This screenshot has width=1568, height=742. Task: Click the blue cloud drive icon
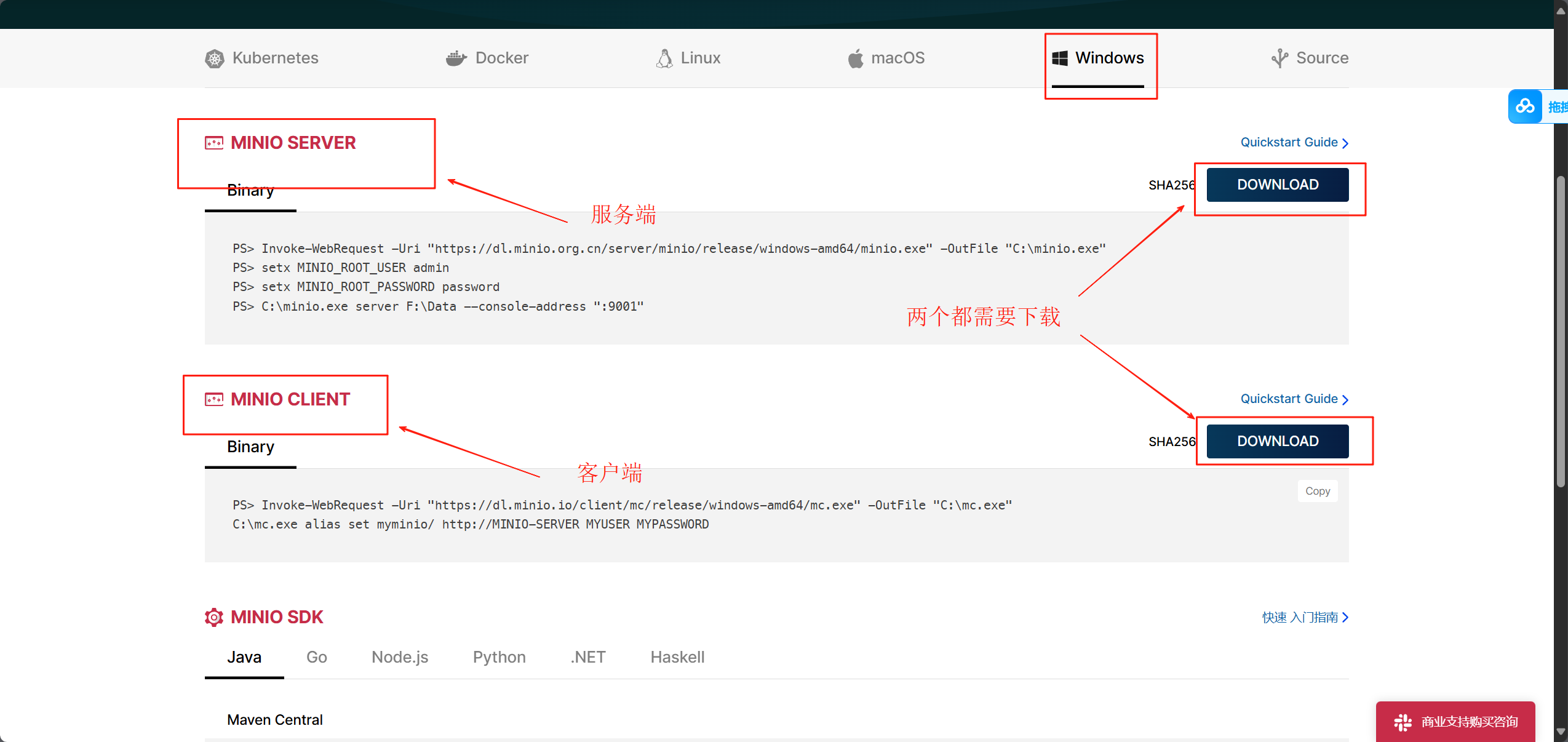click(1525, 106)
